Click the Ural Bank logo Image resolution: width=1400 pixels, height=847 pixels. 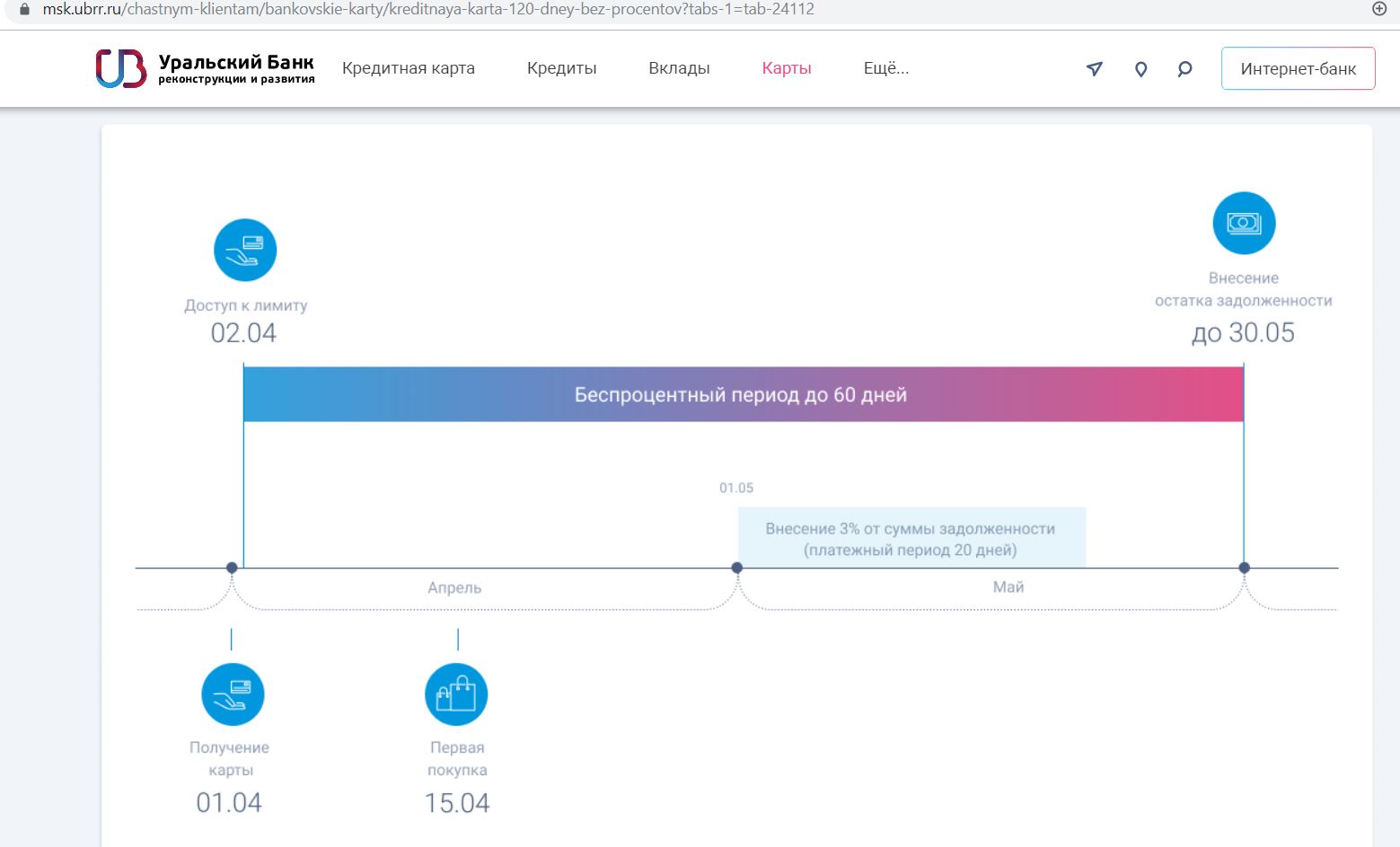(x=205, y=68)
